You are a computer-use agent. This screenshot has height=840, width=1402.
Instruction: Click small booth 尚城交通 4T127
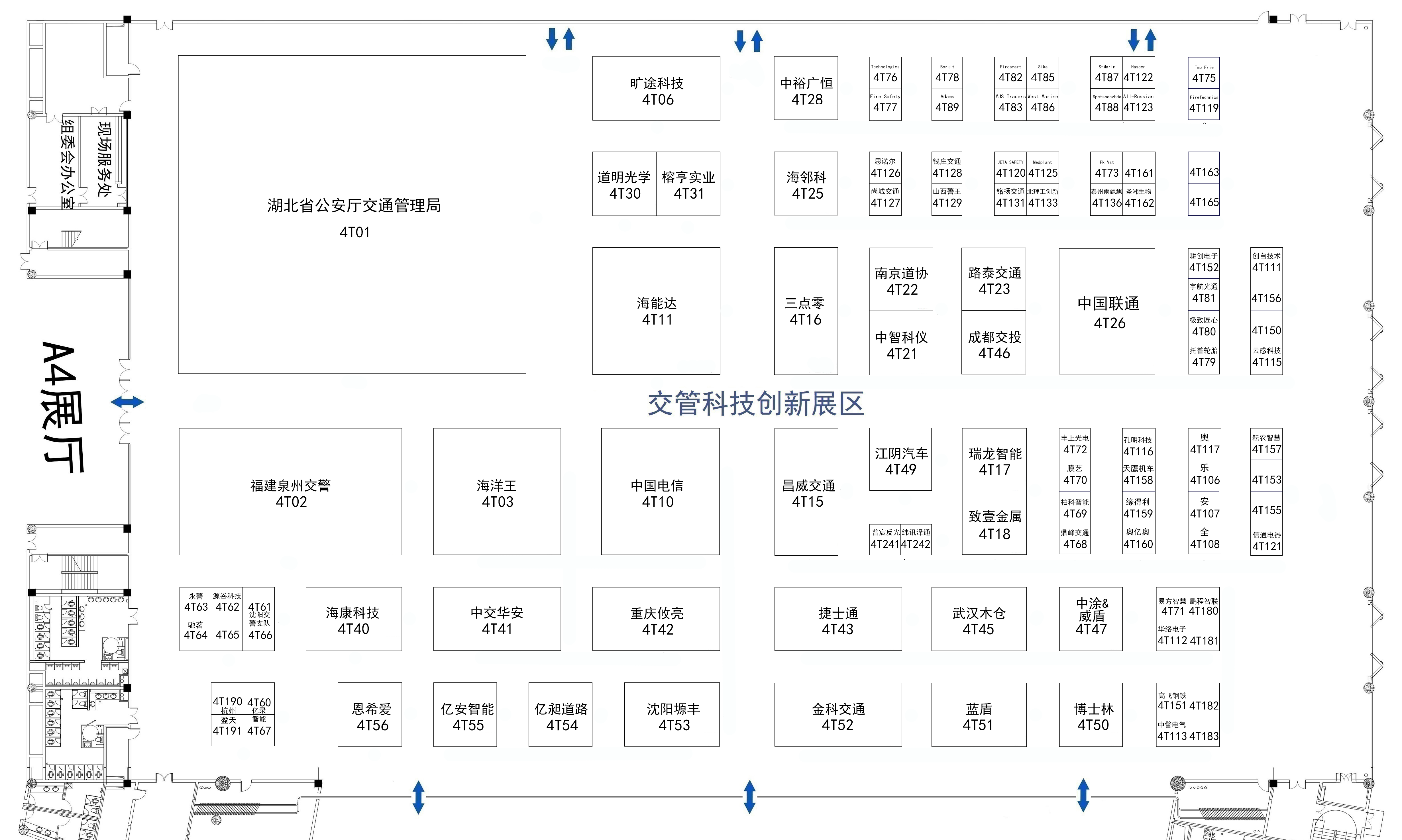click(x=885, y=199)
